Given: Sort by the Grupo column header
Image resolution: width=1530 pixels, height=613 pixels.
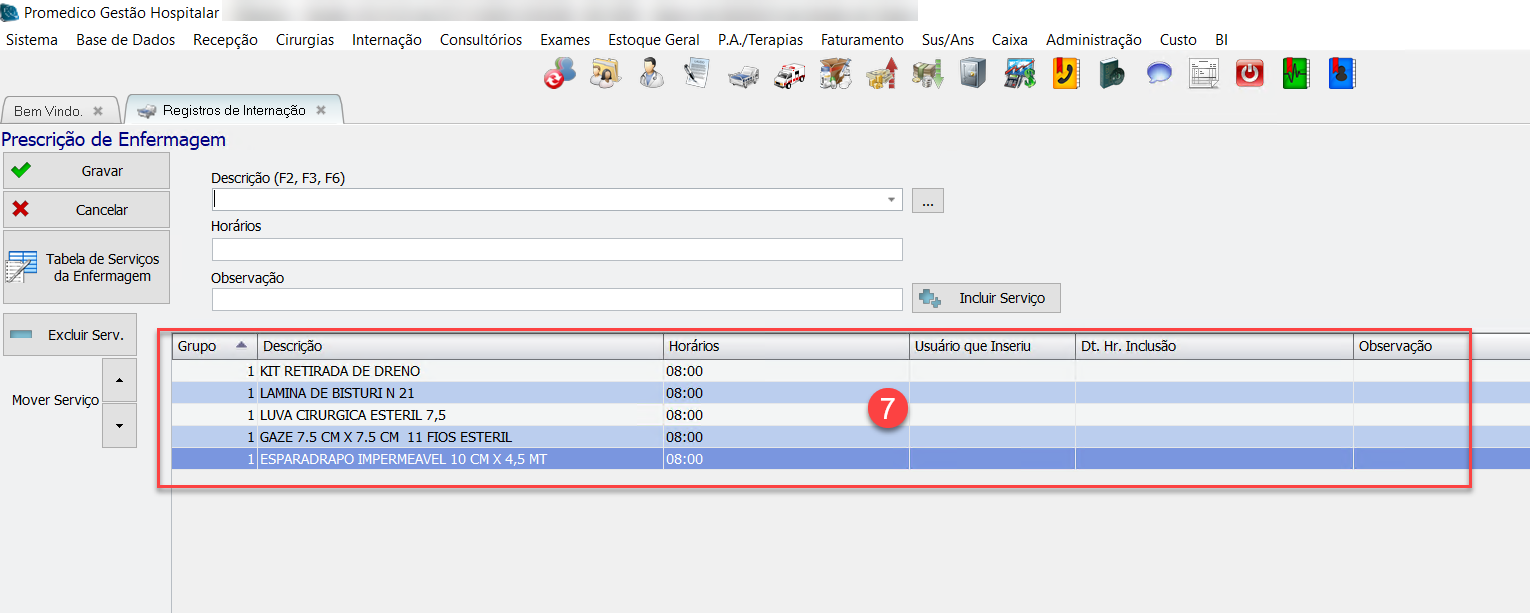Looking at the screenshot, I should pyautogui.click(x=214, y=346).
